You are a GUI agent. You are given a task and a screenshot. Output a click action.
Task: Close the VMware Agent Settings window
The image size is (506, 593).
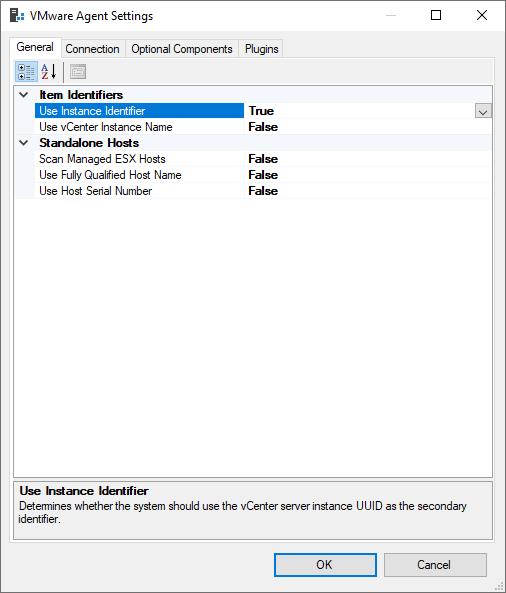click(x=482, y=16)
